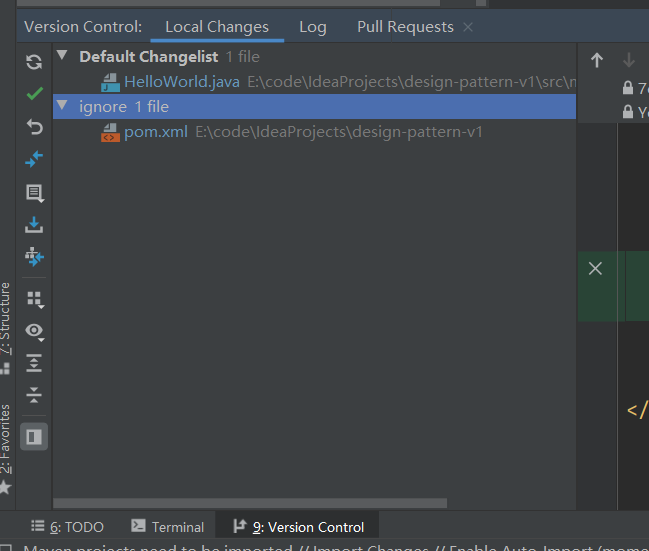Open the Group By dropdown icon
Screen dimensions: 649x551
pos(35,300)
